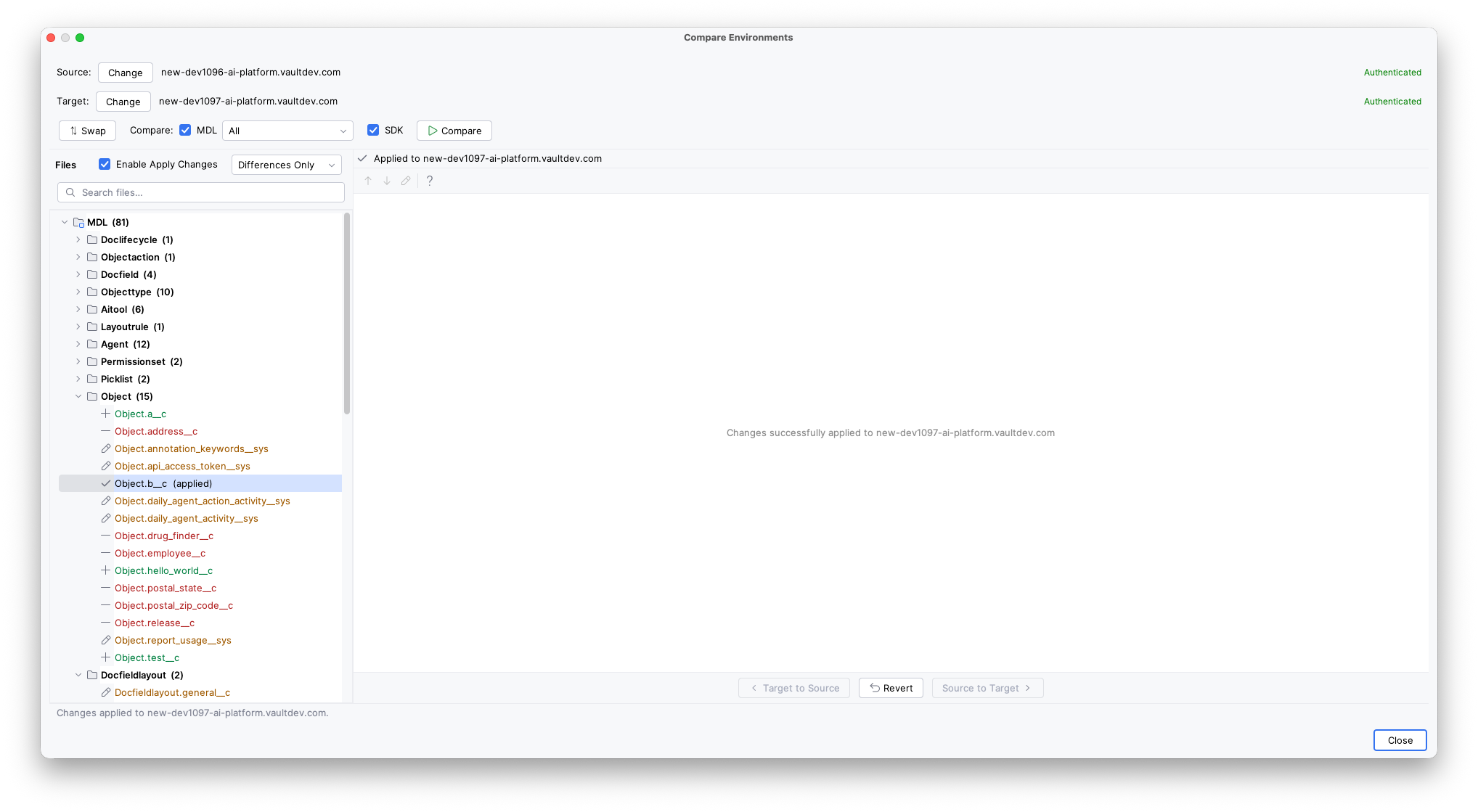1478x812 pixels.
Task: Click the bottom status bar message
Action: [192, 713]
